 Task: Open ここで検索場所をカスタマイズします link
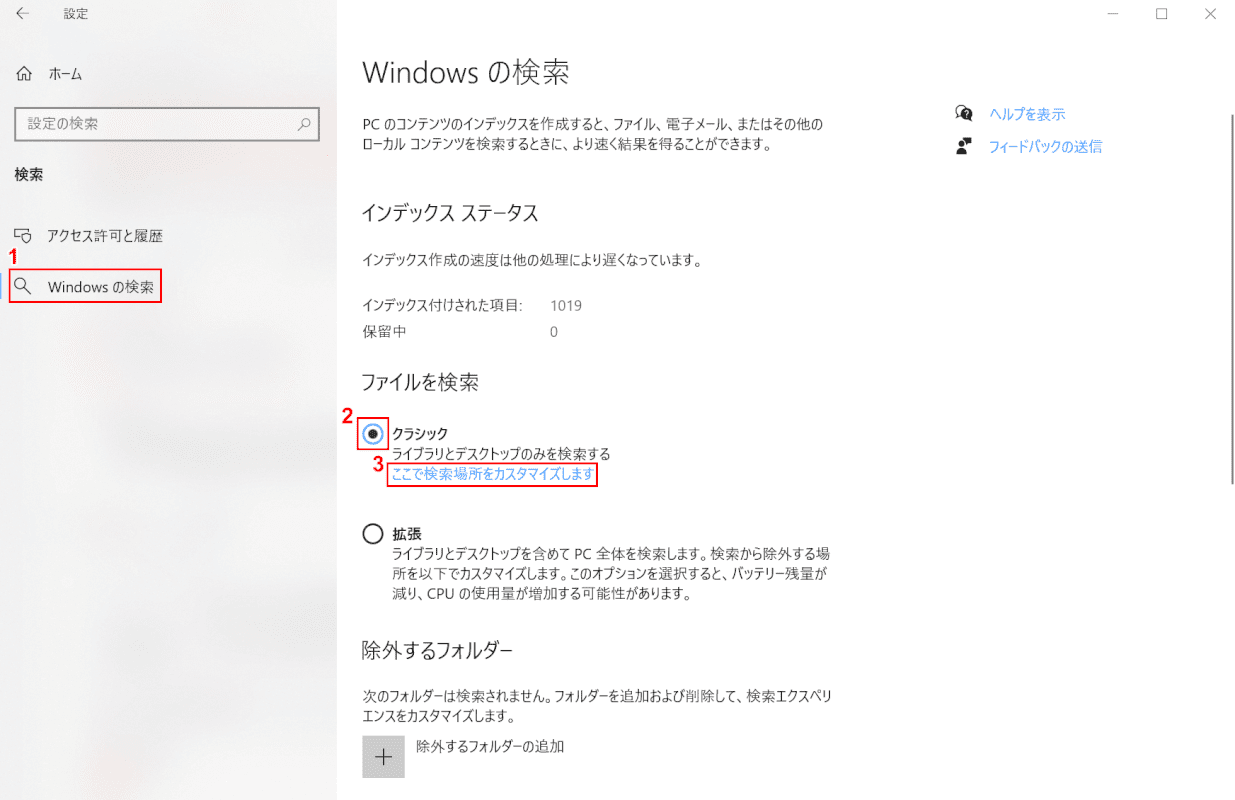click(493, 474)
